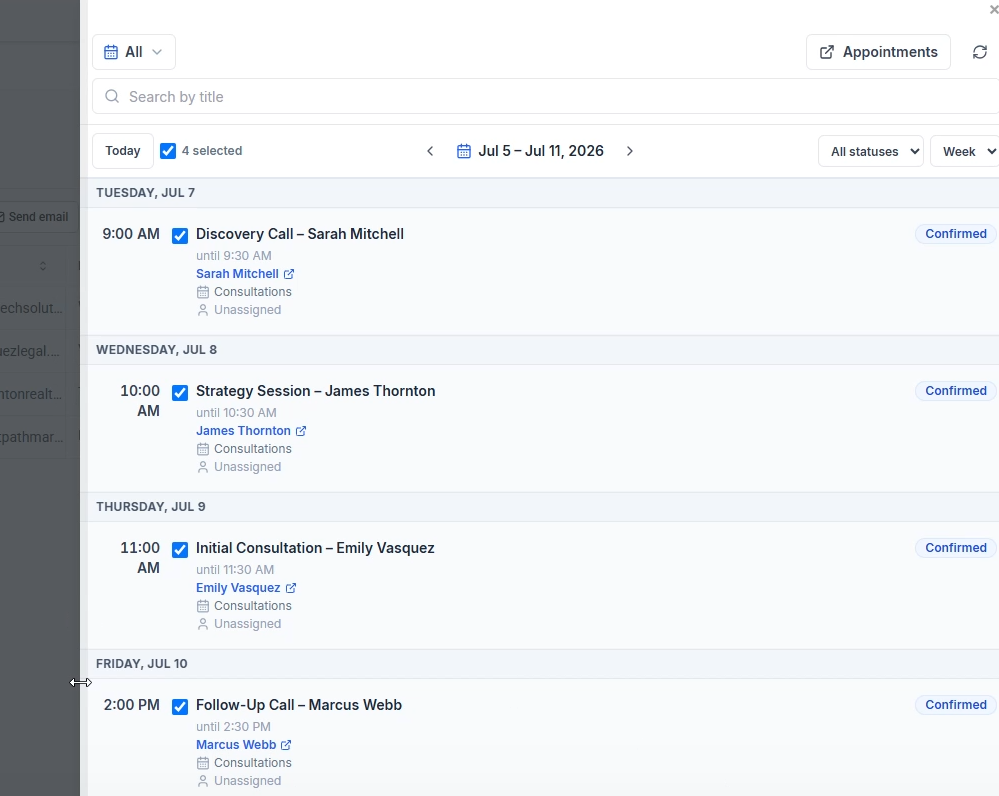Click the sort arrows in background table
Screen dimensions: 999x796
(43, 266)
